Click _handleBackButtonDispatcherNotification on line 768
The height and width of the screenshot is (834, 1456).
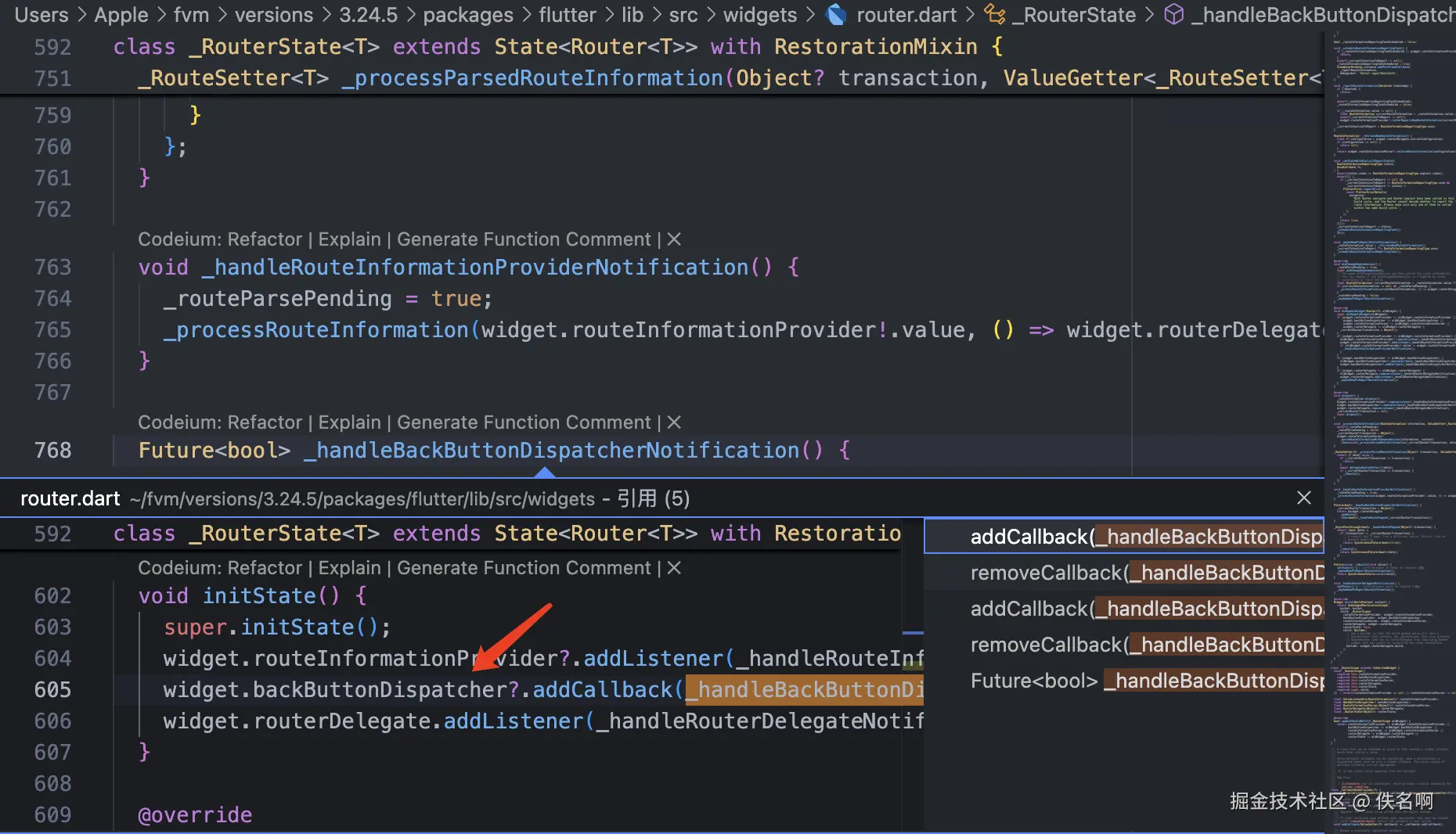tap(552, 451)
